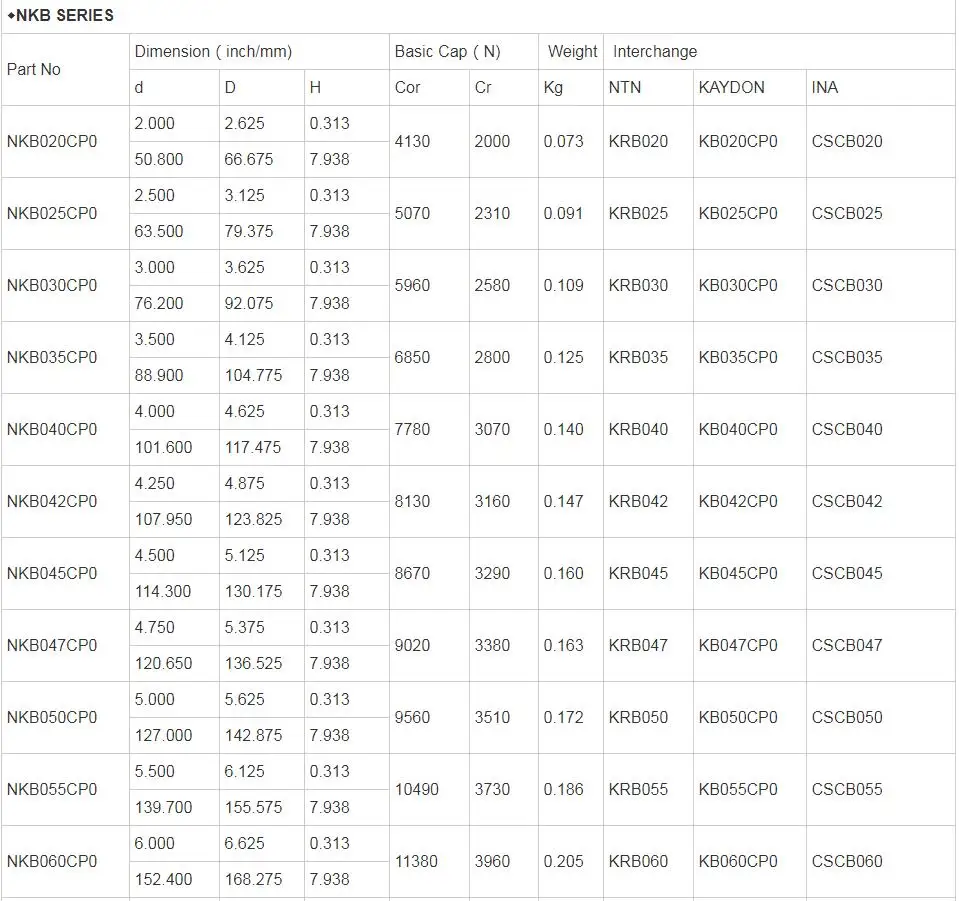The height and width of the screenshot is (901, 959).
Task: Click dimension value 79.375
Action: (x=249, y=232)
